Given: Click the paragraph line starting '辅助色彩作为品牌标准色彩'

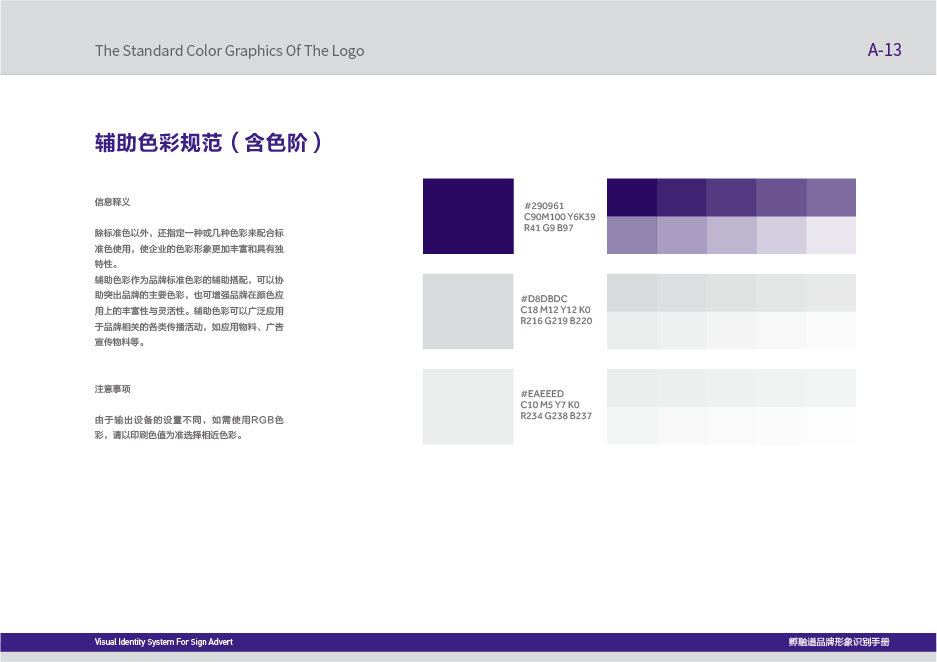Looking at the screenshot, I should point(189,280).
